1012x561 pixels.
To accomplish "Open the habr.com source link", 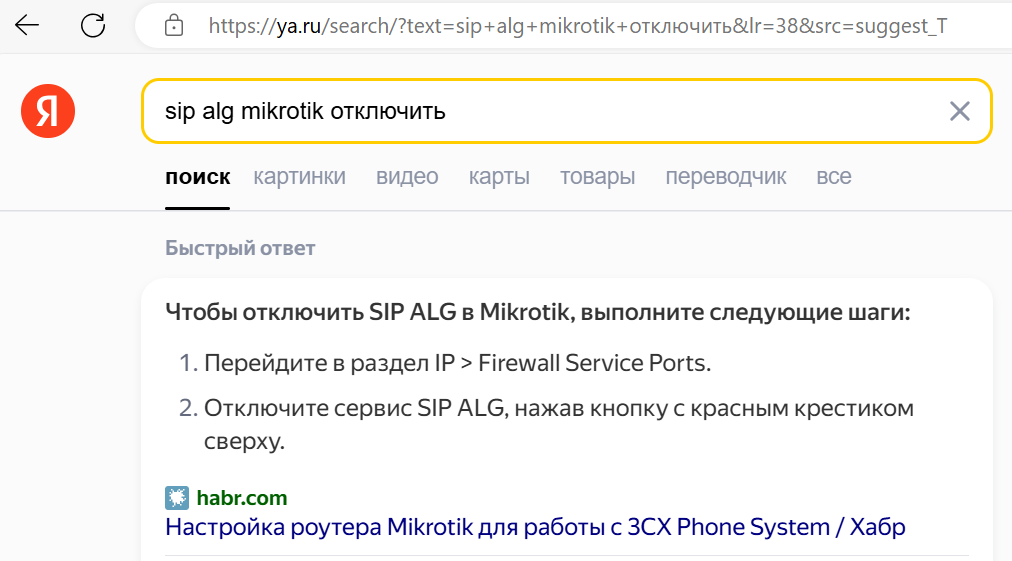I will tap(242, 498).
